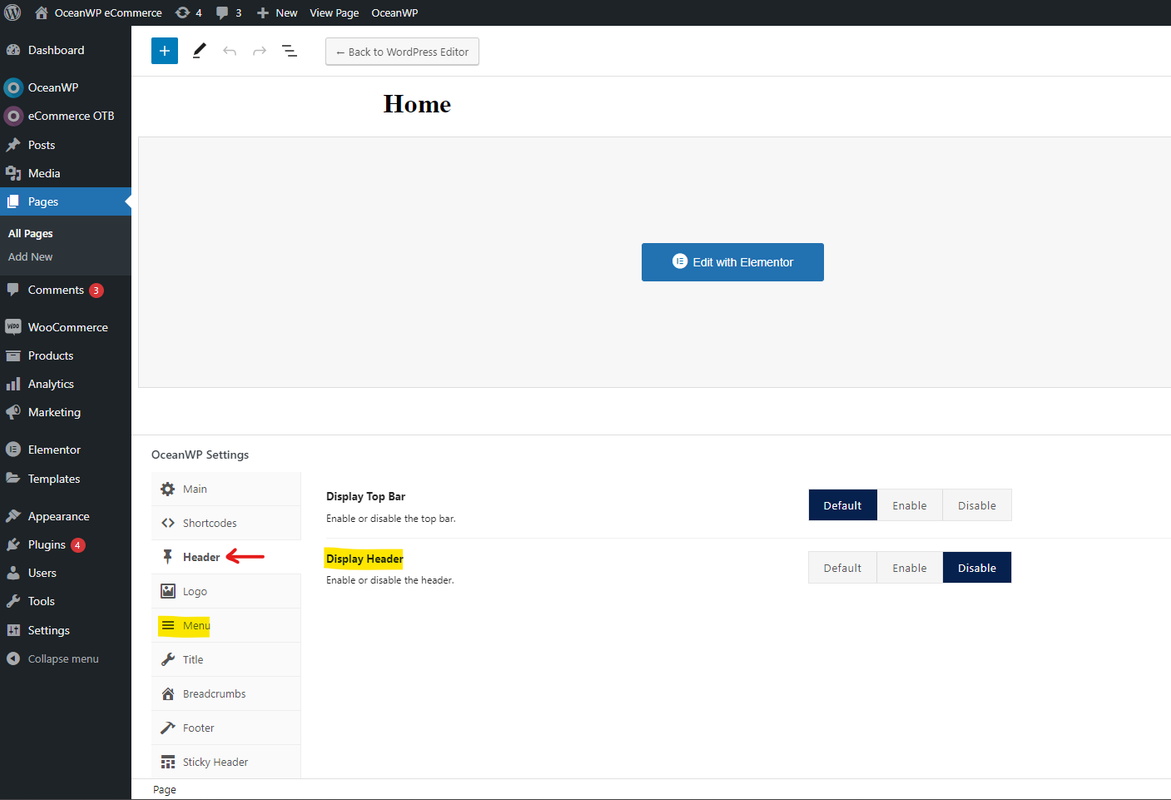Click the Undo arrow in the editor toolbar
This screenshot has height=800, width=1171.
[x=229, y=51]
